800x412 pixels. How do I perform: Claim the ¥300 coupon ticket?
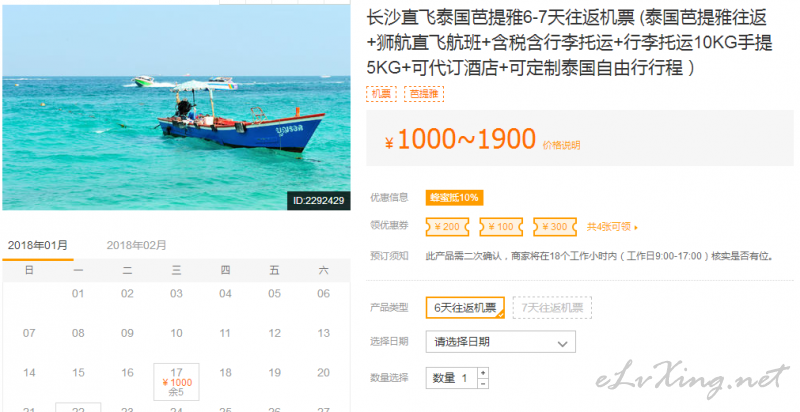(555, 227)
